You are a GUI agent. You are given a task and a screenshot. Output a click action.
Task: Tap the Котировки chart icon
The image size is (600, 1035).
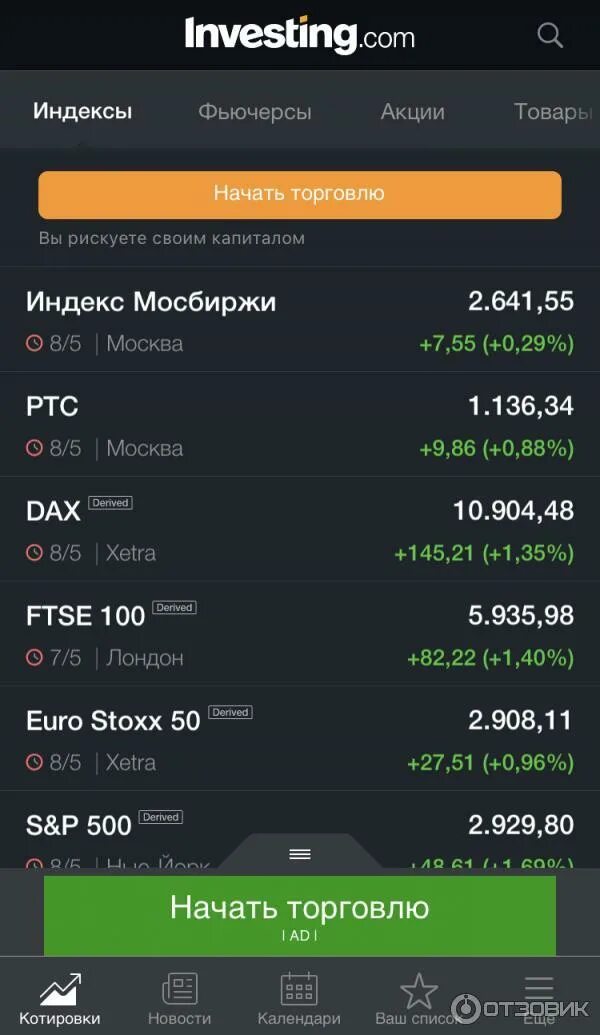[x=60, y=989]
